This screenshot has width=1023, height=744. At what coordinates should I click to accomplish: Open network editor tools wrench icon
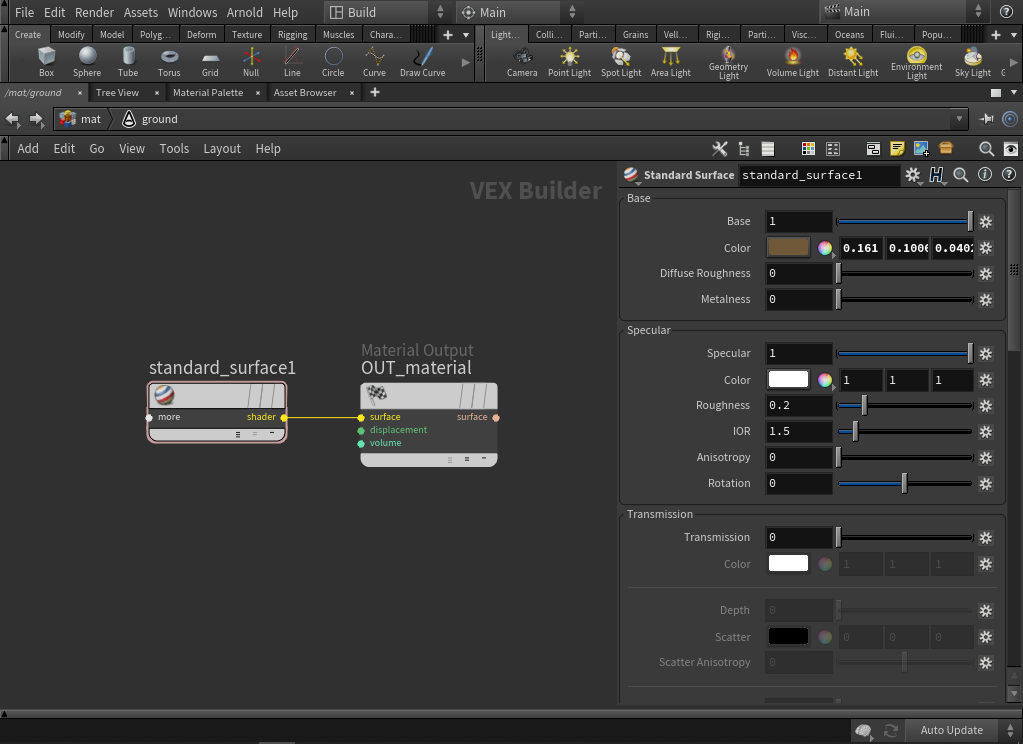pyautogui.click(x=720, y=149)
